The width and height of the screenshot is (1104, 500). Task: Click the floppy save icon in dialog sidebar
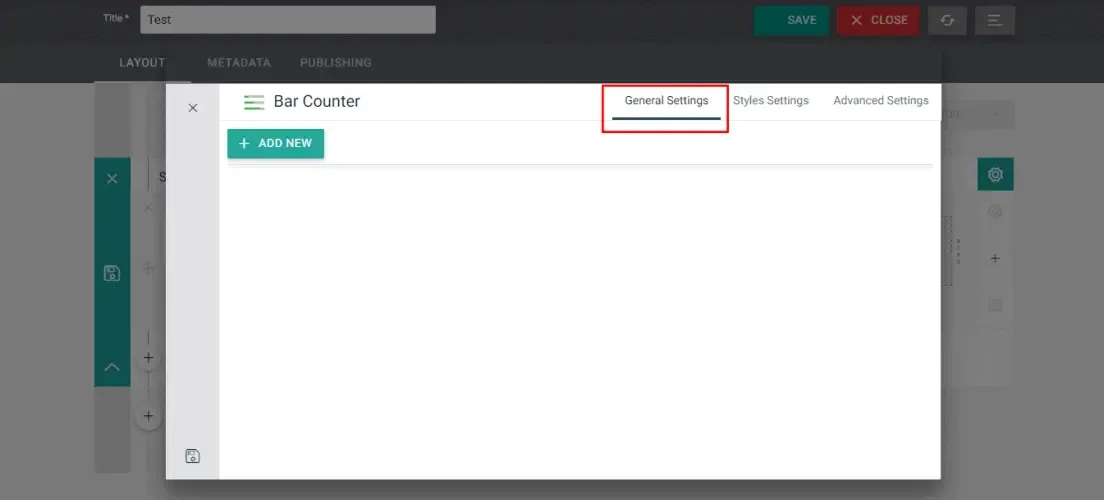pyautogui.click(x=192, y=456)
